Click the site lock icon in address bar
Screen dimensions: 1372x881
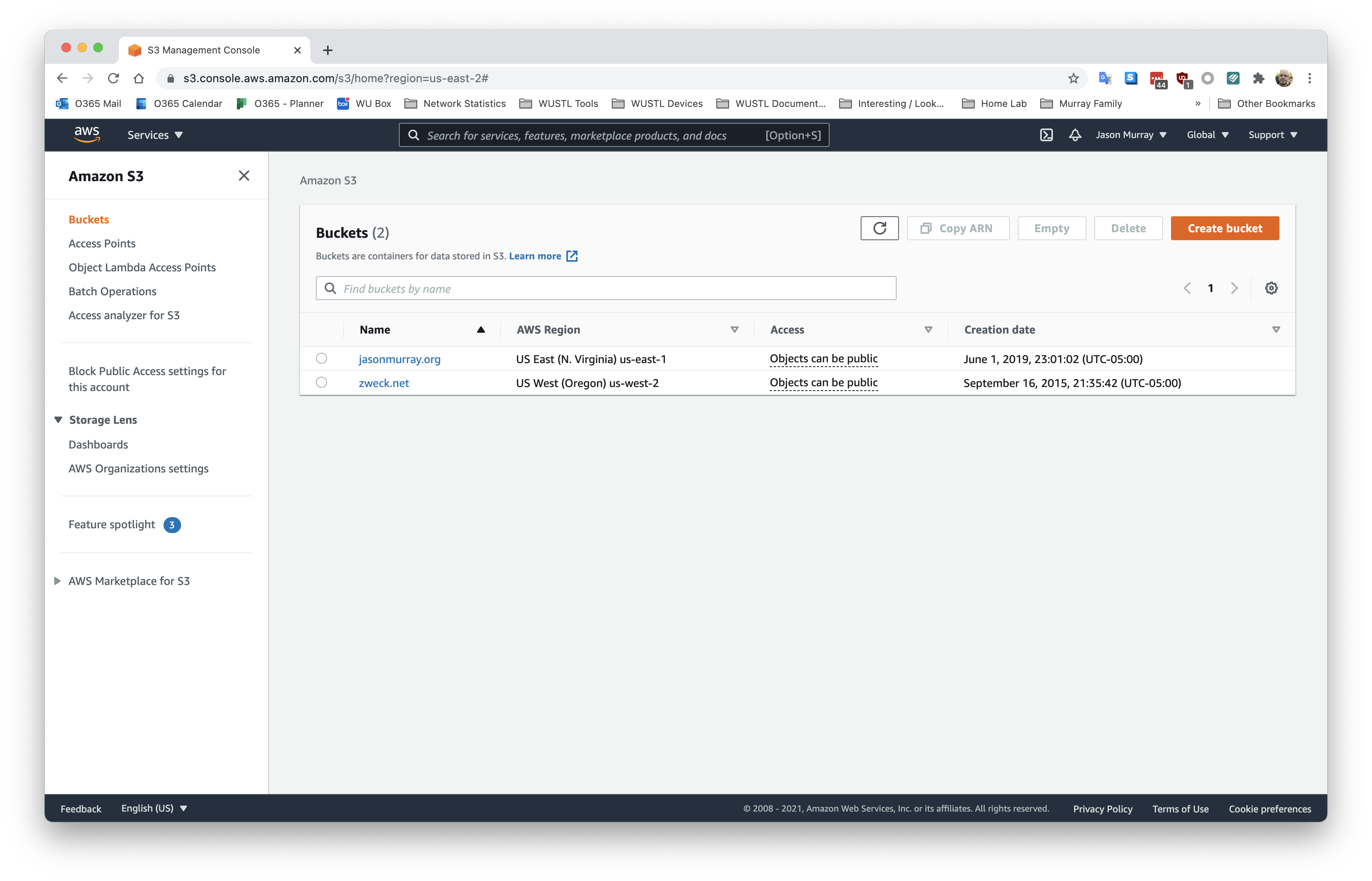point(170,78)
